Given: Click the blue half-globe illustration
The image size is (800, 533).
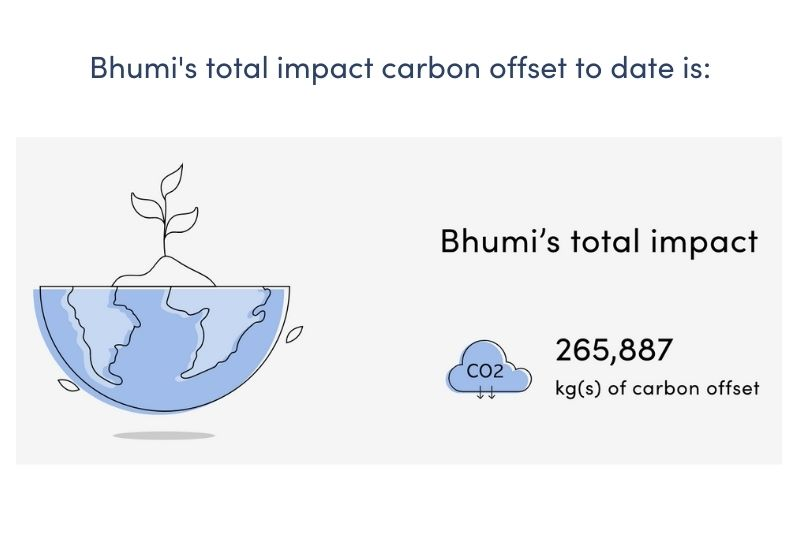Looking at the screenshot, I should (x=162, y=349).
